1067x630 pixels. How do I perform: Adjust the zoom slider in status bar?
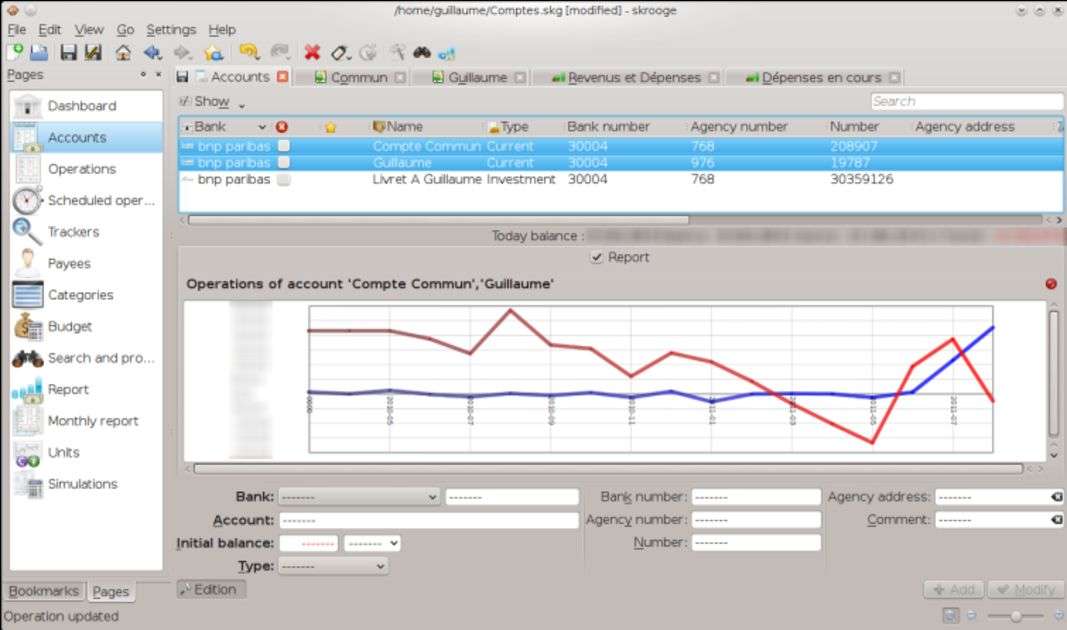(1015, 616)
